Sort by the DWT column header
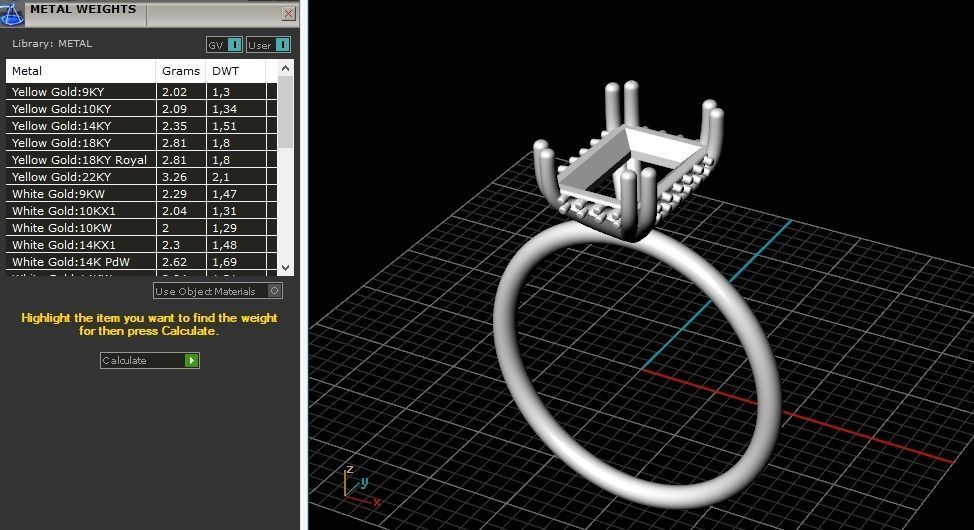 click(x=236, y=71)
